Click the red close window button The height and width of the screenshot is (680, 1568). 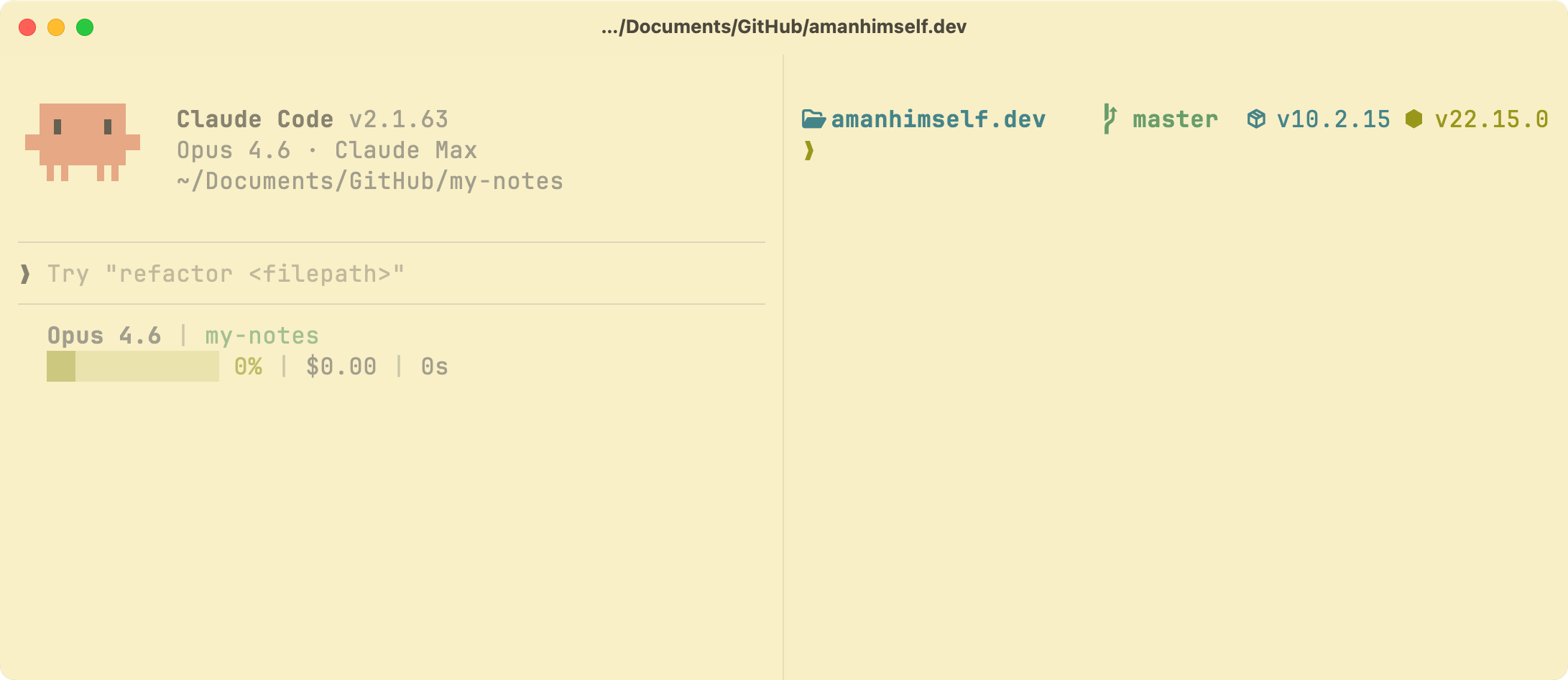(27, 27)
